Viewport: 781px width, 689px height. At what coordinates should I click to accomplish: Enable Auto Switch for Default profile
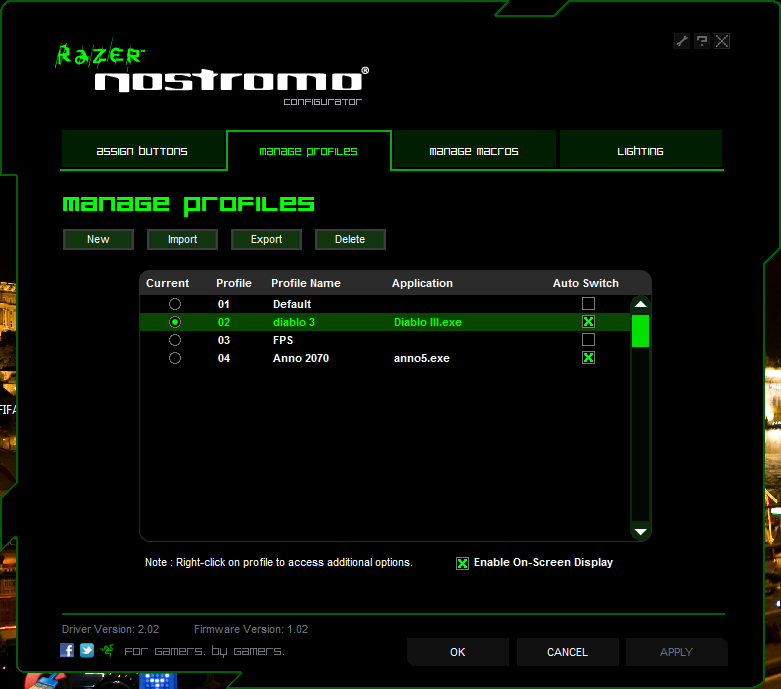point(588,303)
